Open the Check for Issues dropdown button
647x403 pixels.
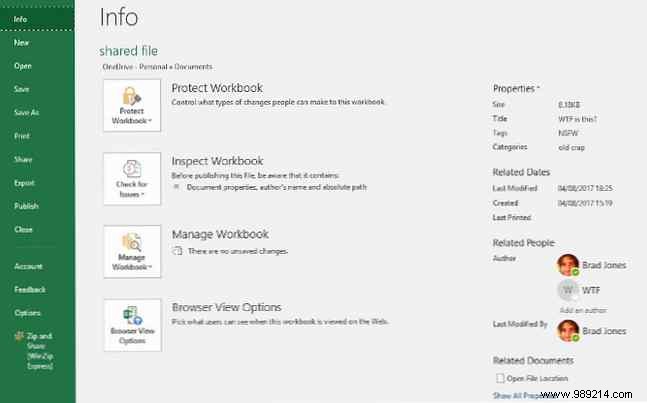pos(132,179)
